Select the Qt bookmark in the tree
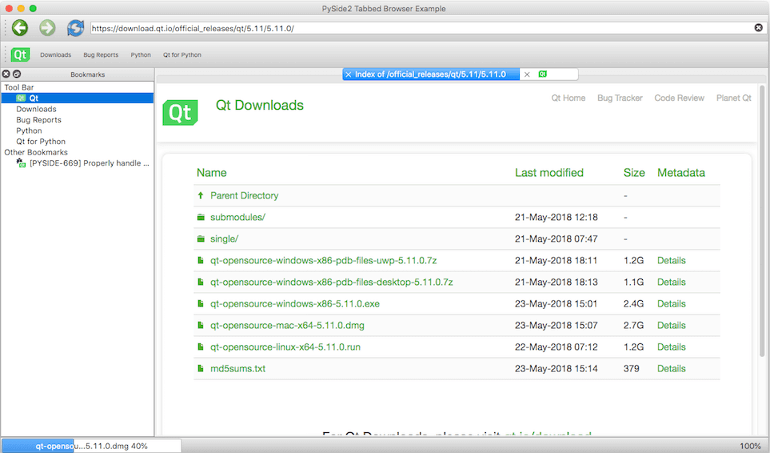The height and width of the screenshot is (453, 770). 77,98
